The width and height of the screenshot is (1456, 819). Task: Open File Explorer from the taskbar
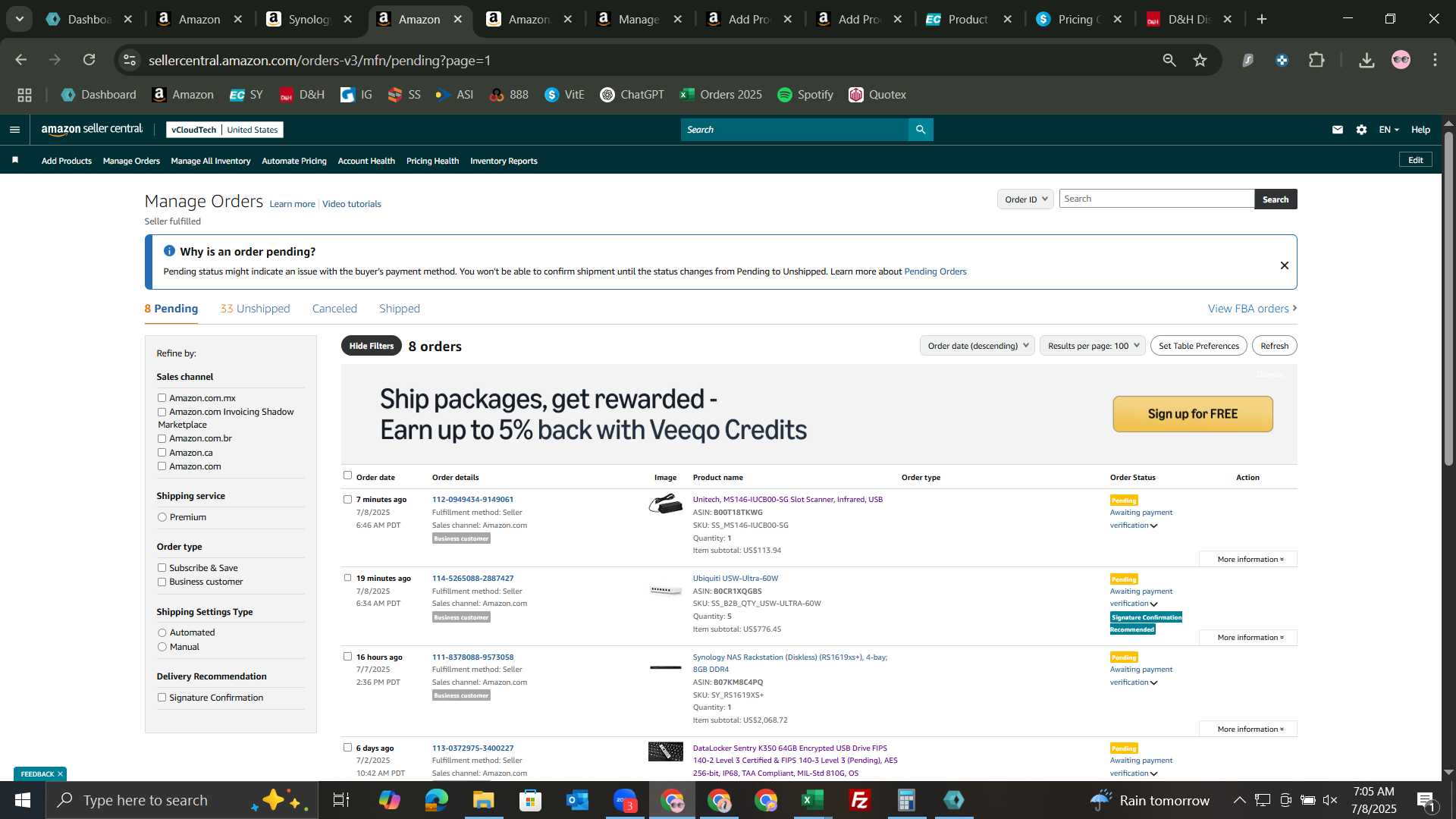[x=484, y=800]
